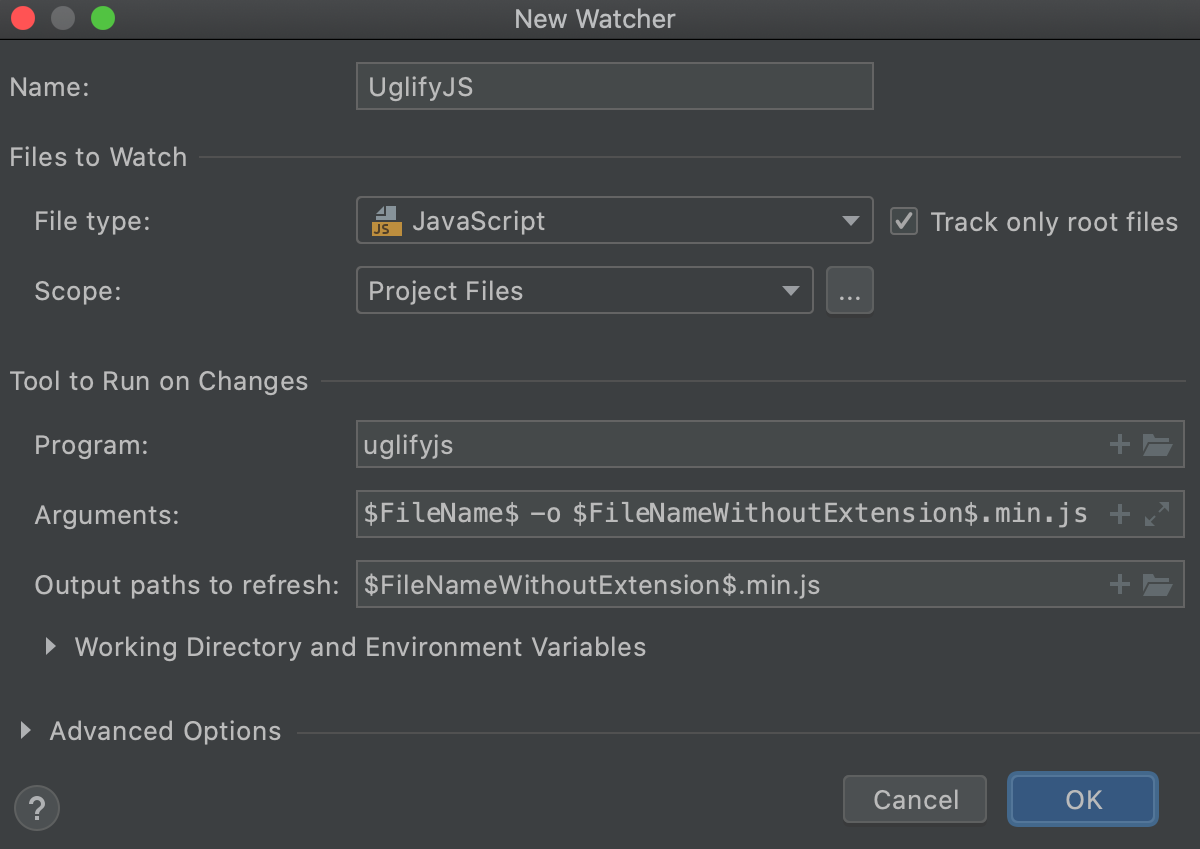Browse folders for Output paths to refresh

1157,584
